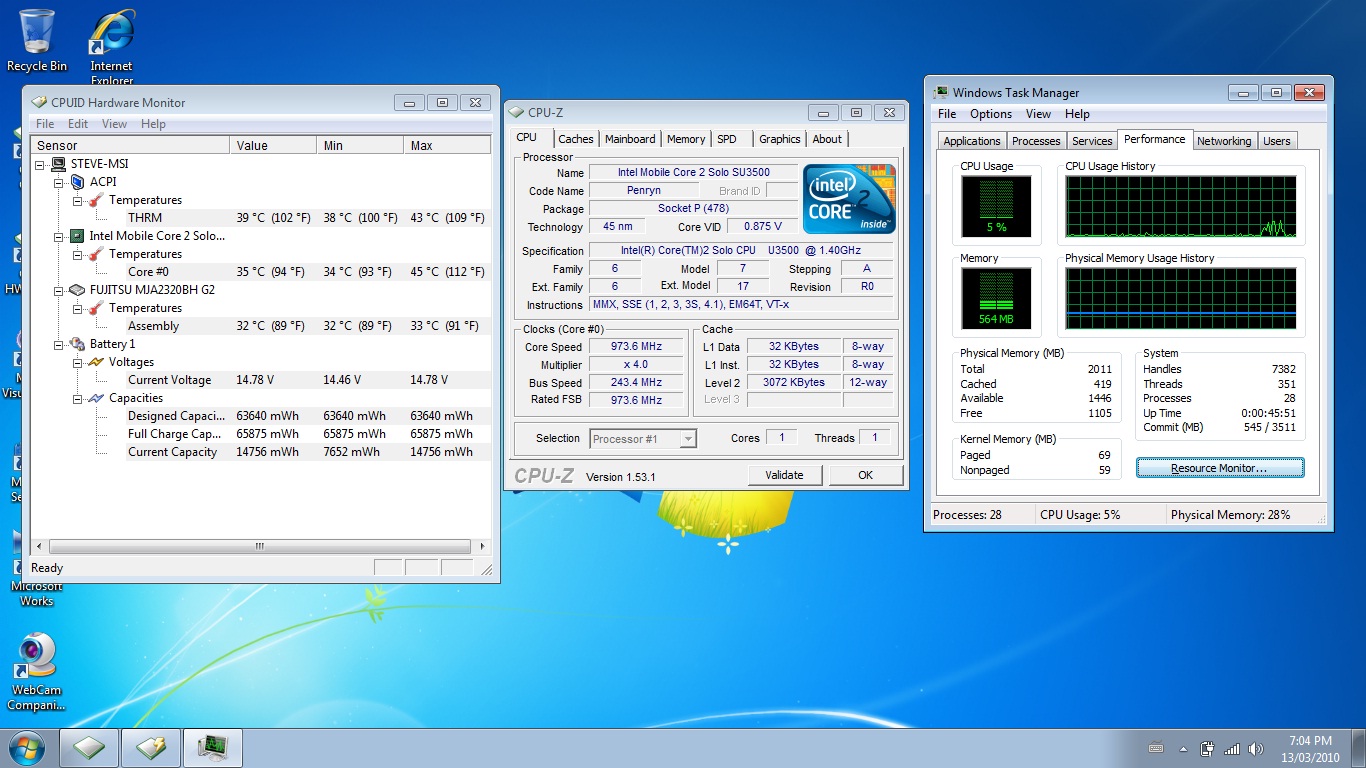
Task: Select the ACPI shield icon in Hardware Monitor
Action: pos(77,182)
